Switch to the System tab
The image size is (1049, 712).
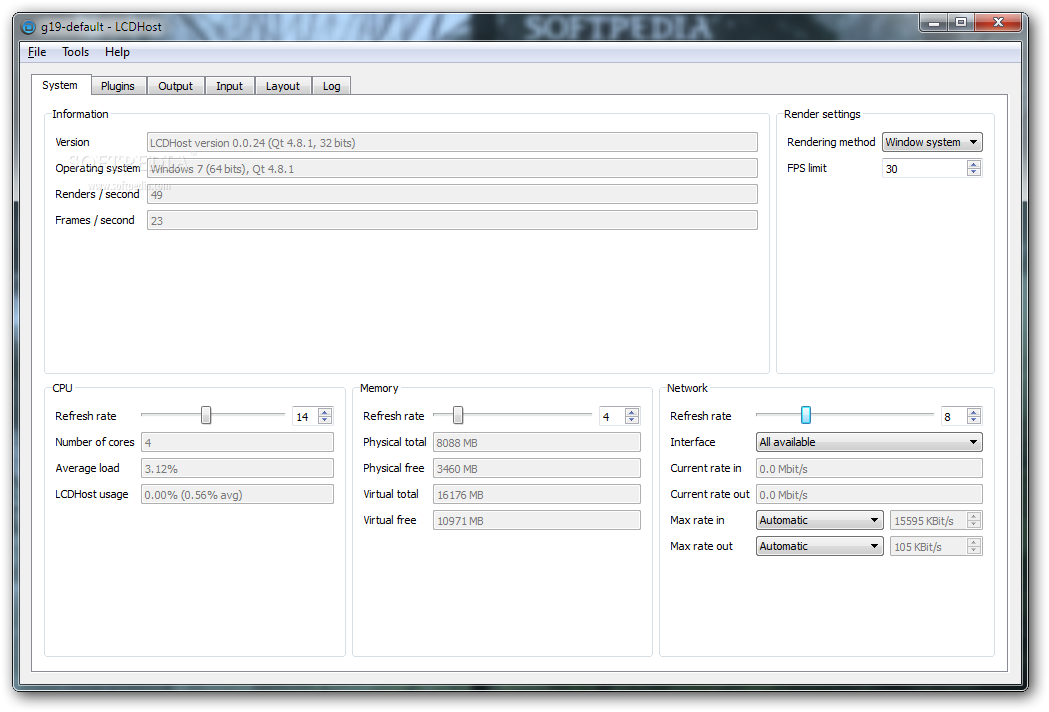point(60,85)
